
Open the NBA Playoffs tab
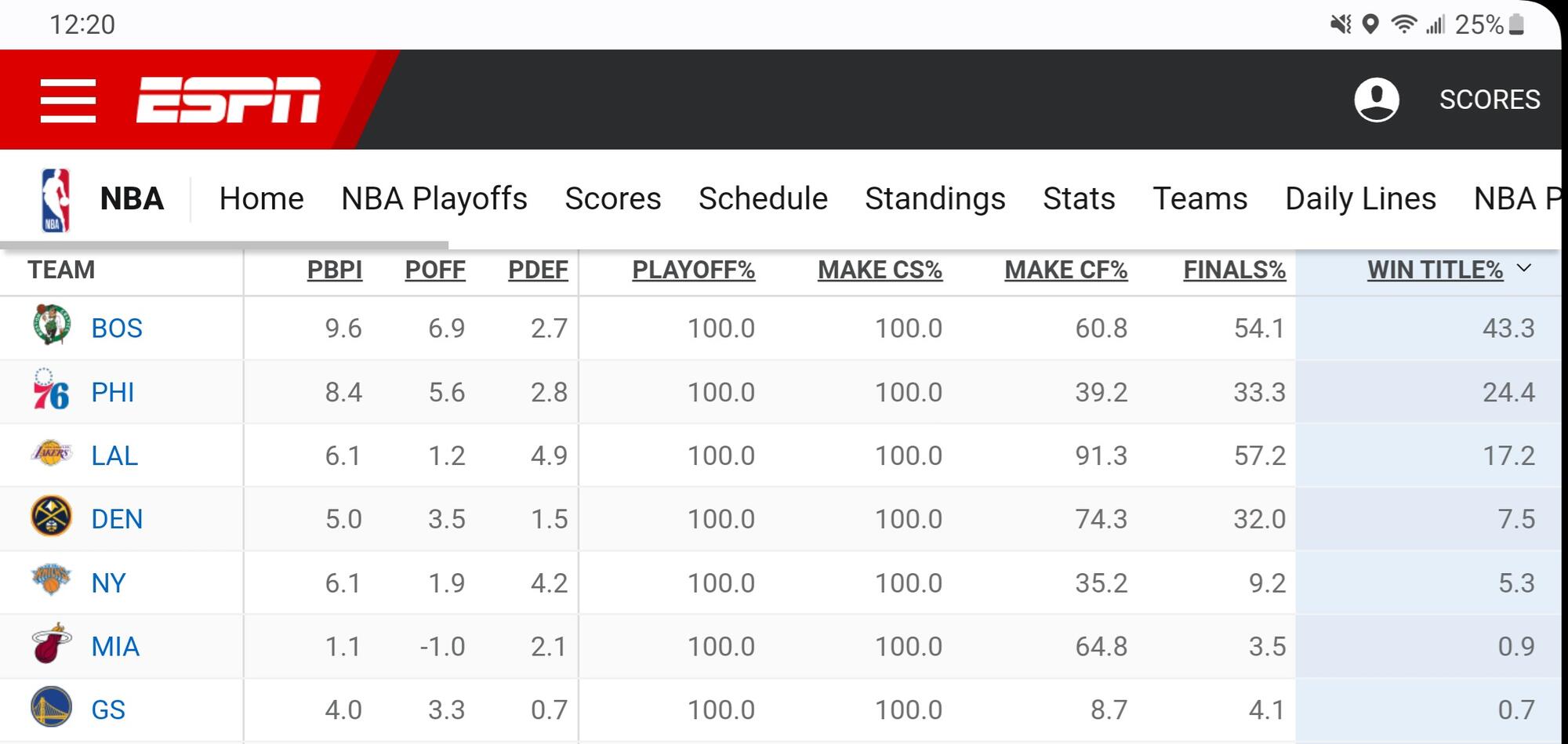tap(434, 199)
